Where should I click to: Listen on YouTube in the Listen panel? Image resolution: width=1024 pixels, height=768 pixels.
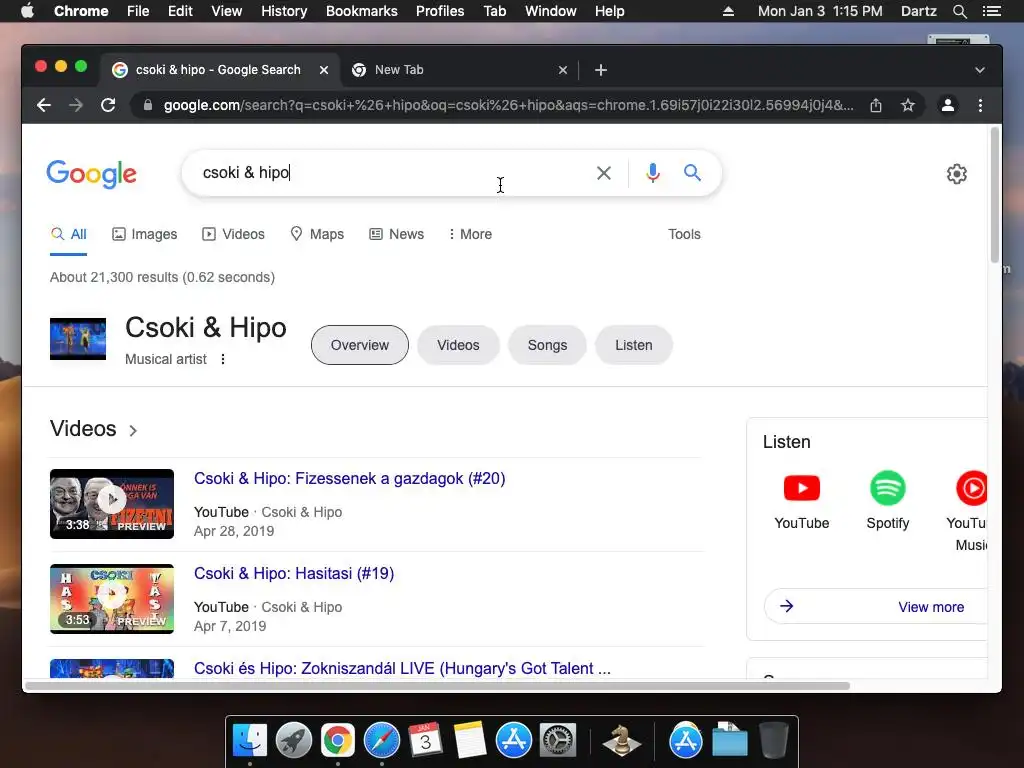(801, 501)
